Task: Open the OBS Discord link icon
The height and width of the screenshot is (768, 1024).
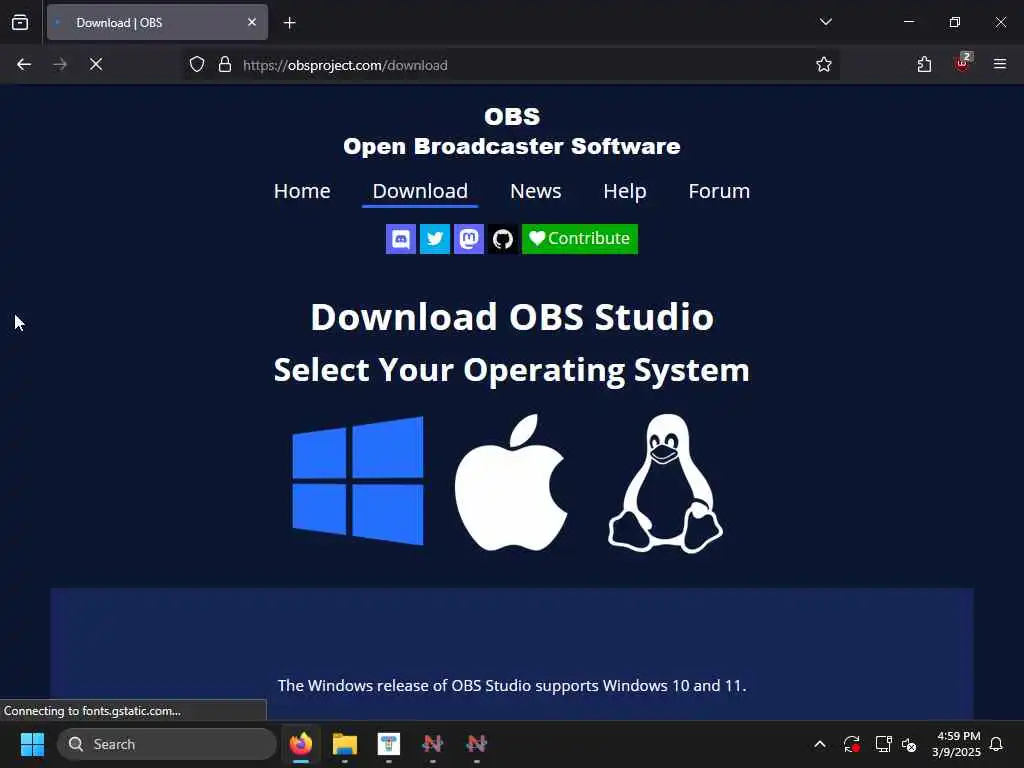Action: tap(401, 239)
